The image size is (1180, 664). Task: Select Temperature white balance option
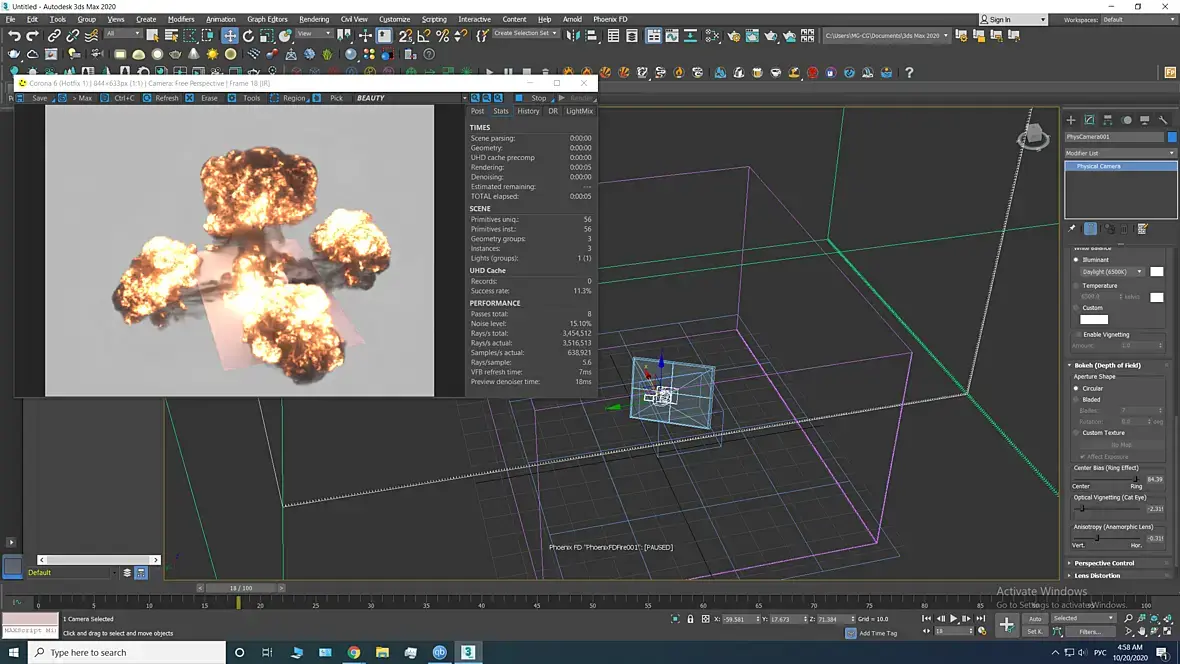click(x=1077, y=286)
